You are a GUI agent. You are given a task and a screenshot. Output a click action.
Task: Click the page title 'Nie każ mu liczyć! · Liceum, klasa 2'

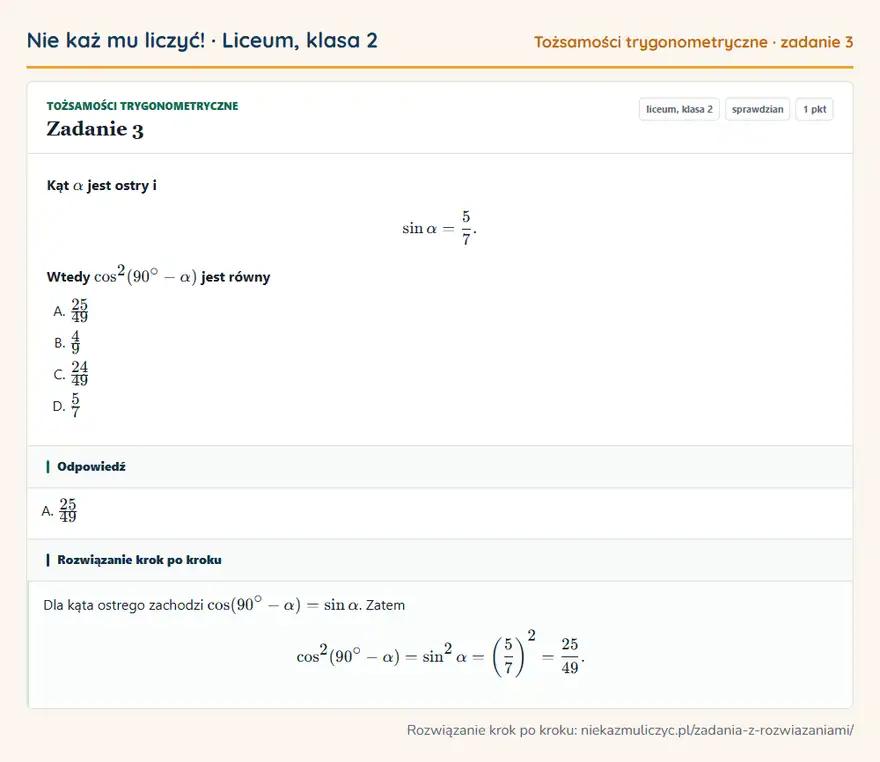[202, 40]
